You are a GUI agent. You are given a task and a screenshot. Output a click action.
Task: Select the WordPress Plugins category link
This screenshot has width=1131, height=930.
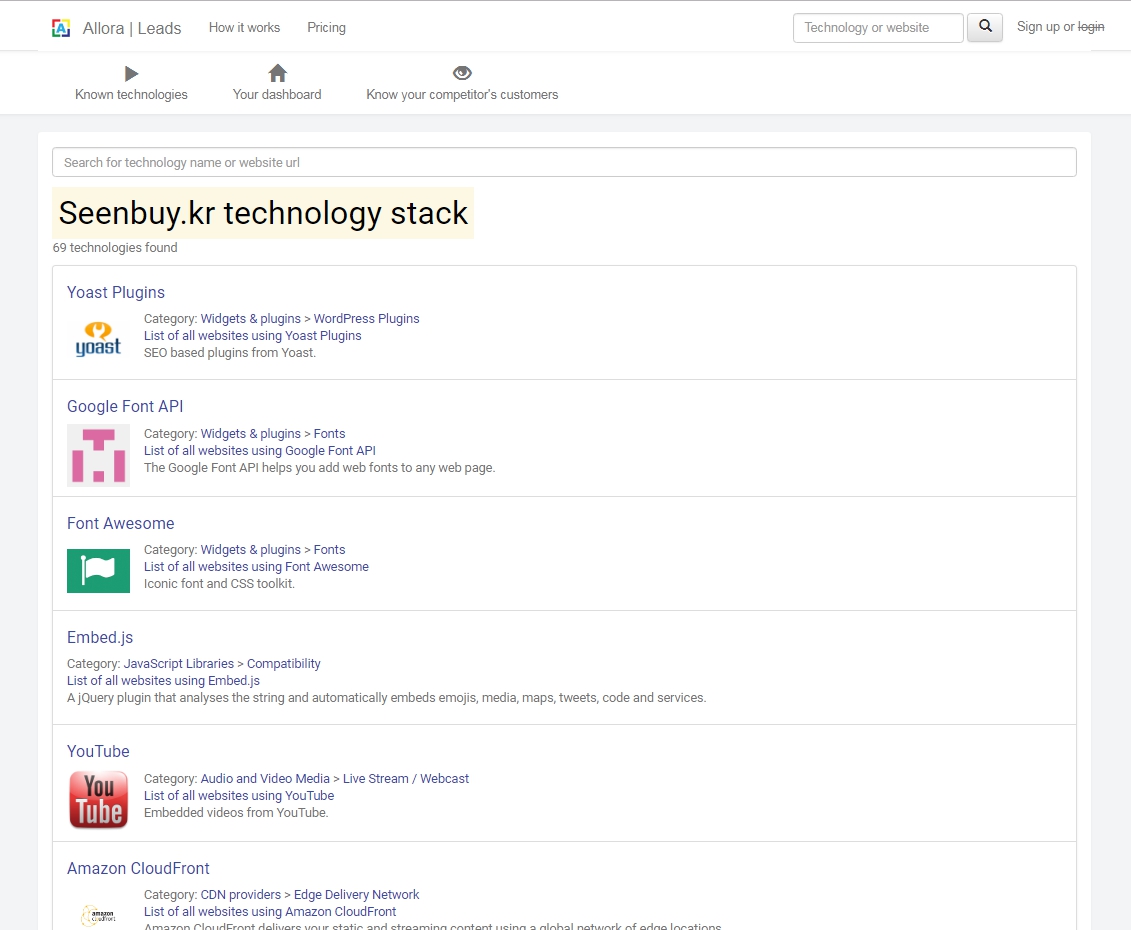pyautogui.click(x=366, y=319)
